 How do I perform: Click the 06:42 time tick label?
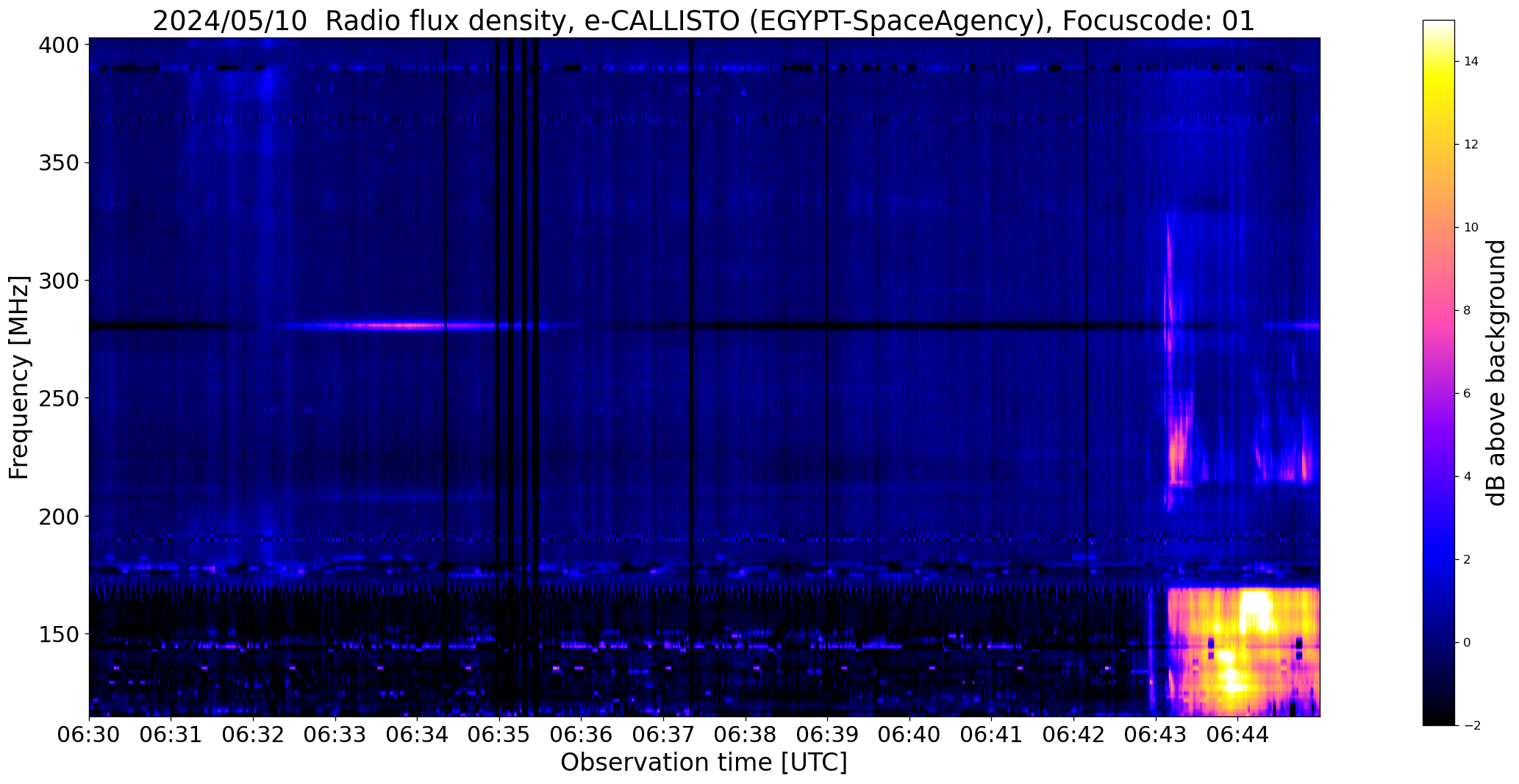point(1073,733)
